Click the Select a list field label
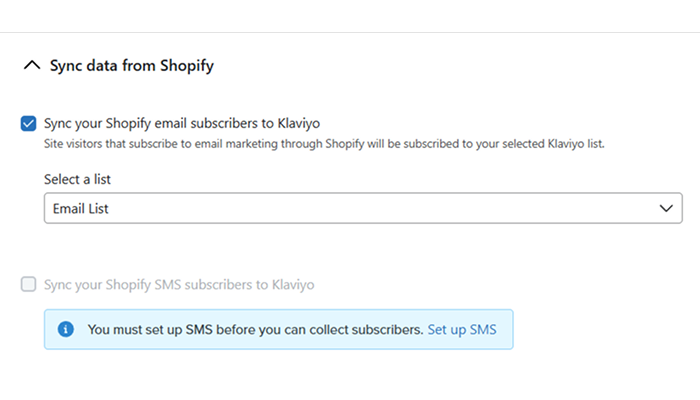 pos(77,179)
